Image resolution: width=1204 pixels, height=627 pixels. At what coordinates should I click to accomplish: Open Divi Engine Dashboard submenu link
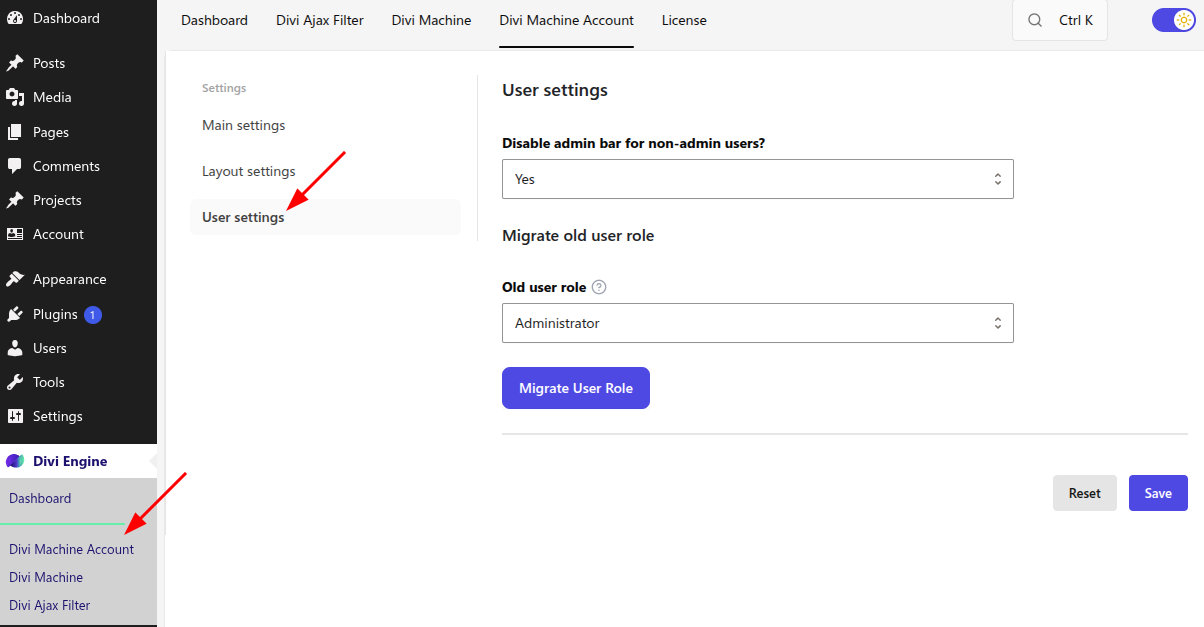pos(40,498)
